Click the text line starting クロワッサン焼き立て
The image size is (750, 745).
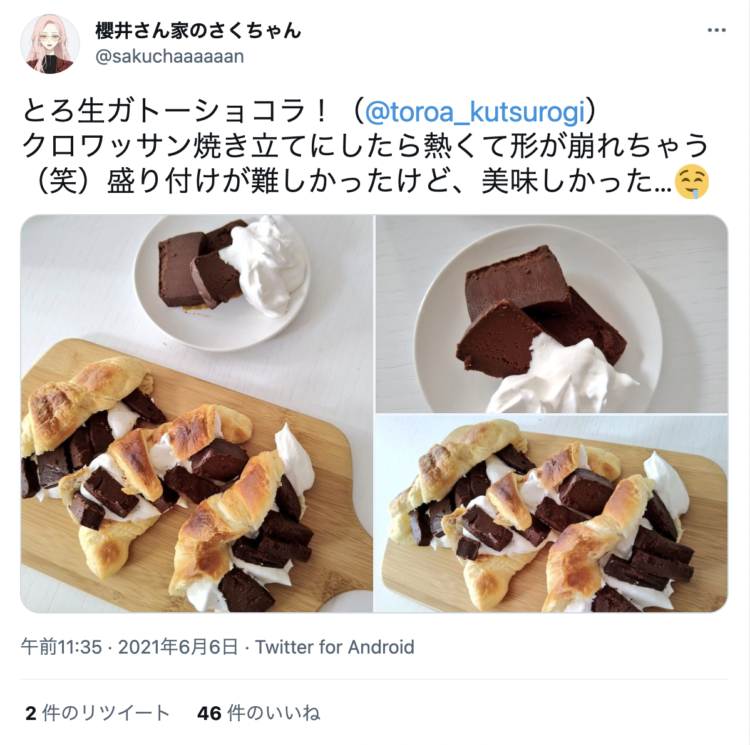coord(365,147)
